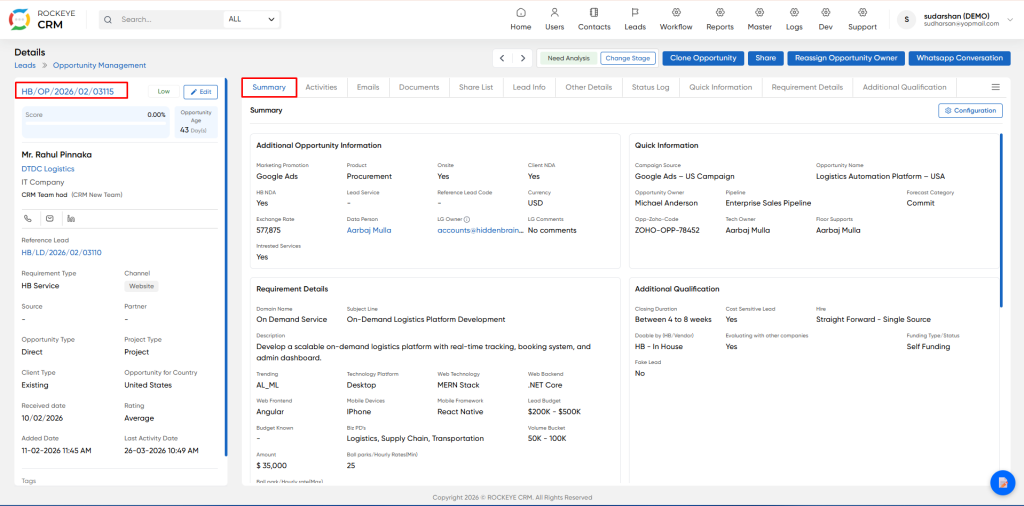Switch to the Summary tab

(x=269, y=87)
